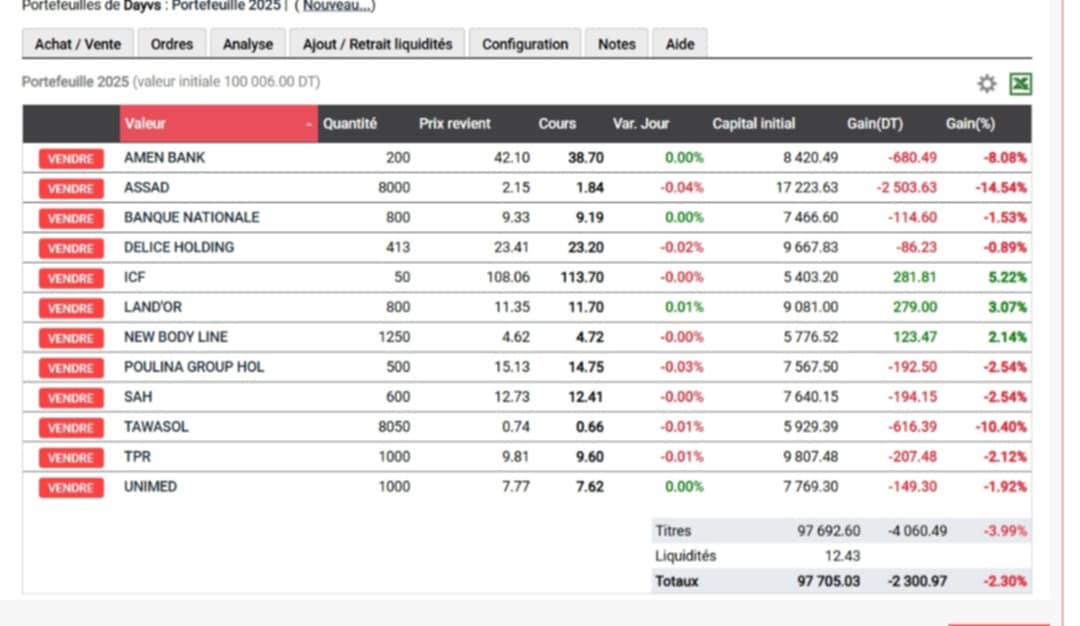Hit VENDRE on the DELICE HOLDING row
1080x626 pixels.
click(x=71, y=248)
